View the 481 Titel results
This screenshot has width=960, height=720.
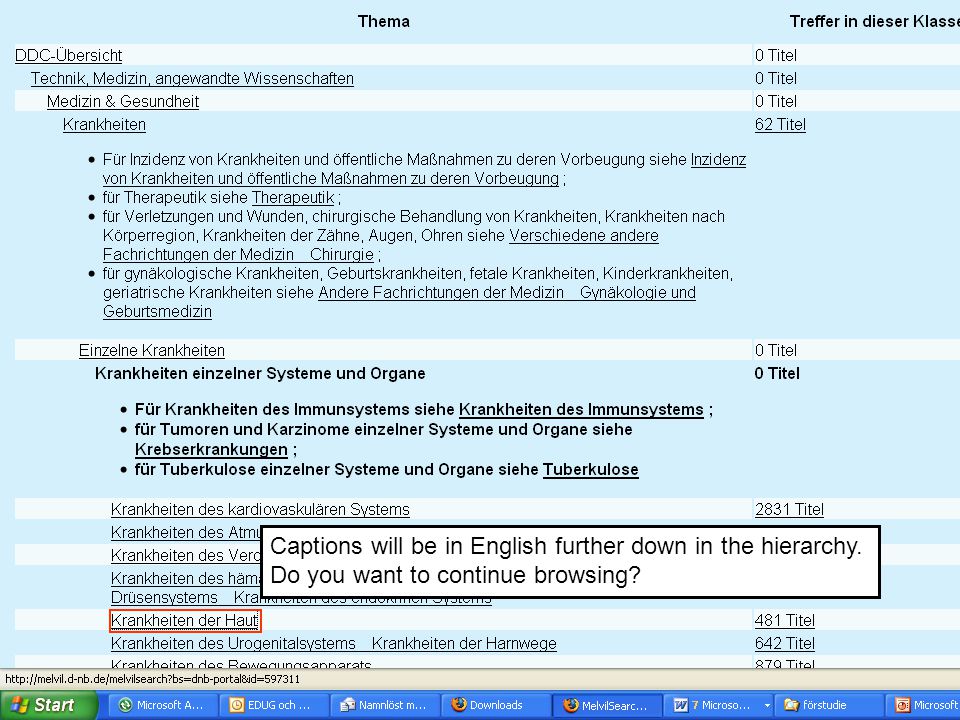click(784, 621)
